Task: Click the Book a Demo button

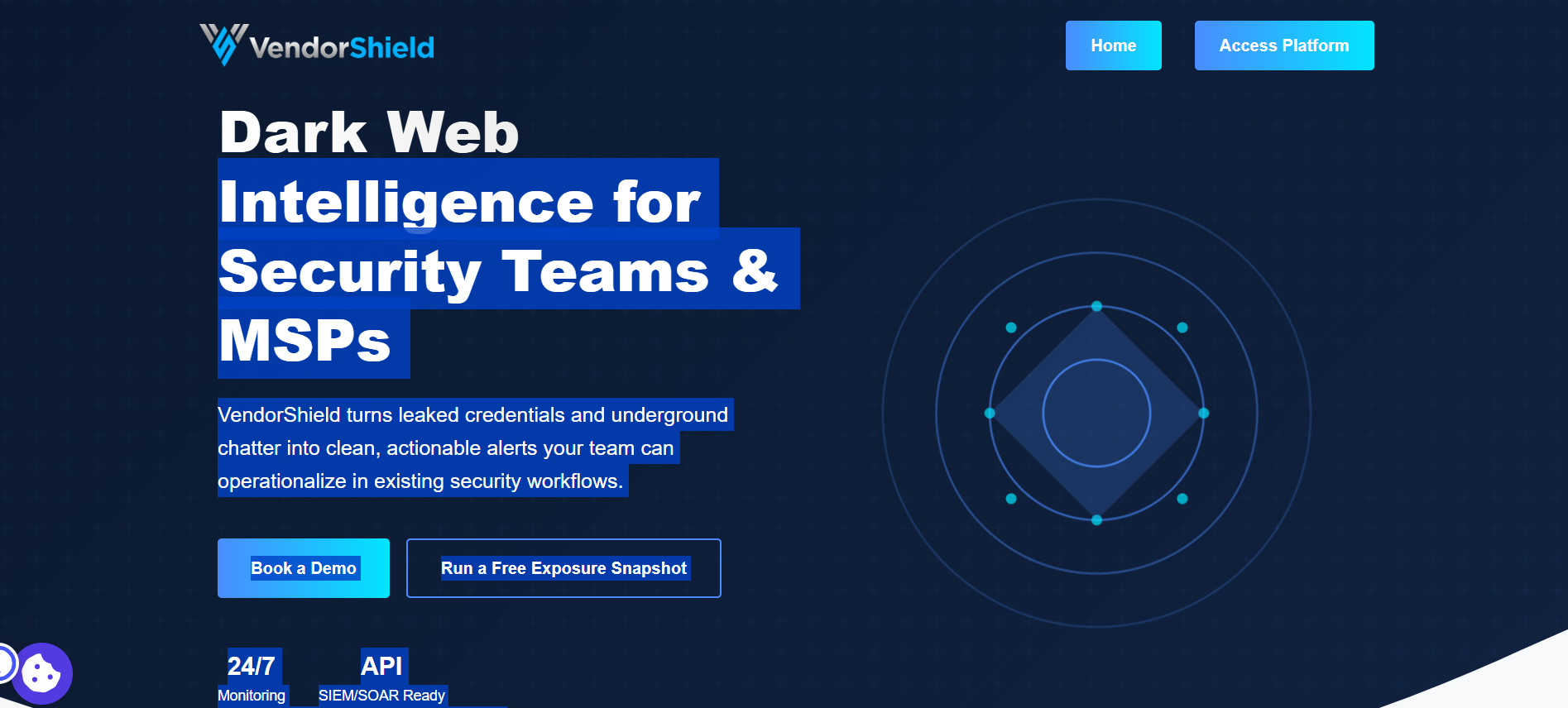Action: 304,568
